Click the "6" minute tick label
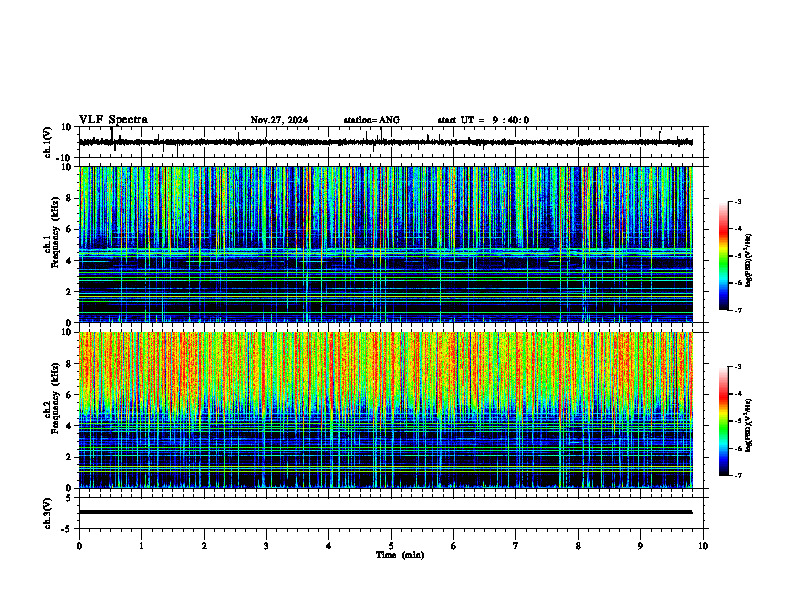This screenshot has height=612, width=792. coord(454,546)
